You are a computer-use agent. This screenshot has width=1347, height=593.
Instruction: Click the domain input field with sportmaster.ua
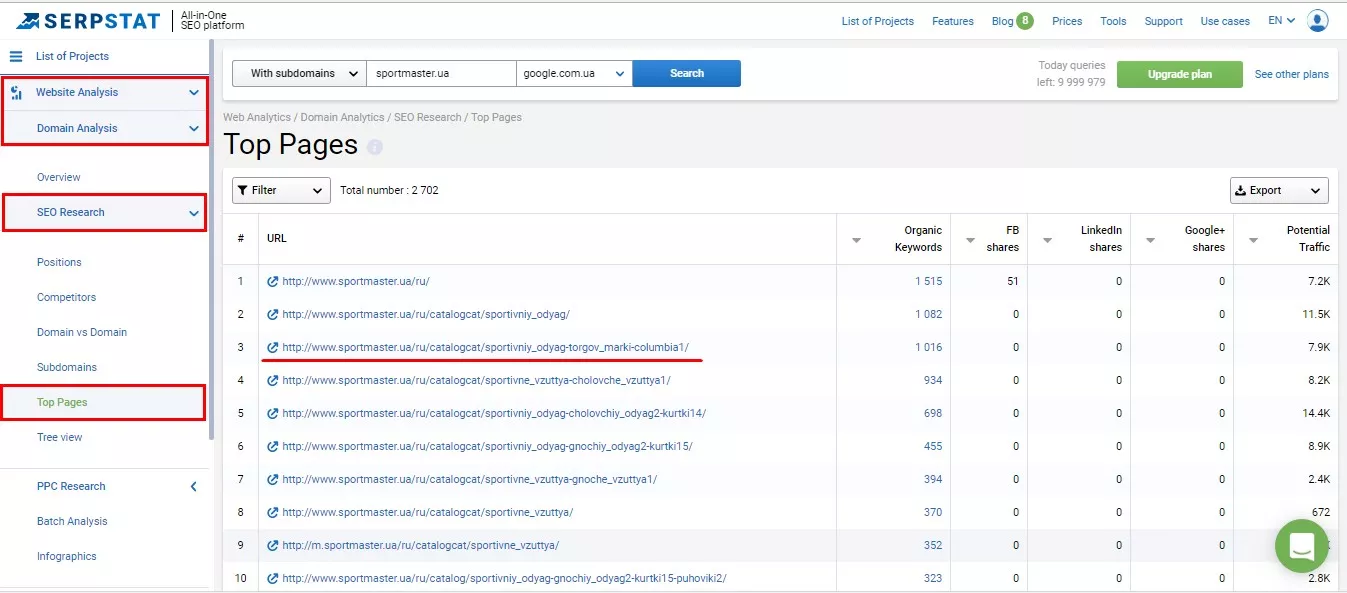click(x=441, y=73)
